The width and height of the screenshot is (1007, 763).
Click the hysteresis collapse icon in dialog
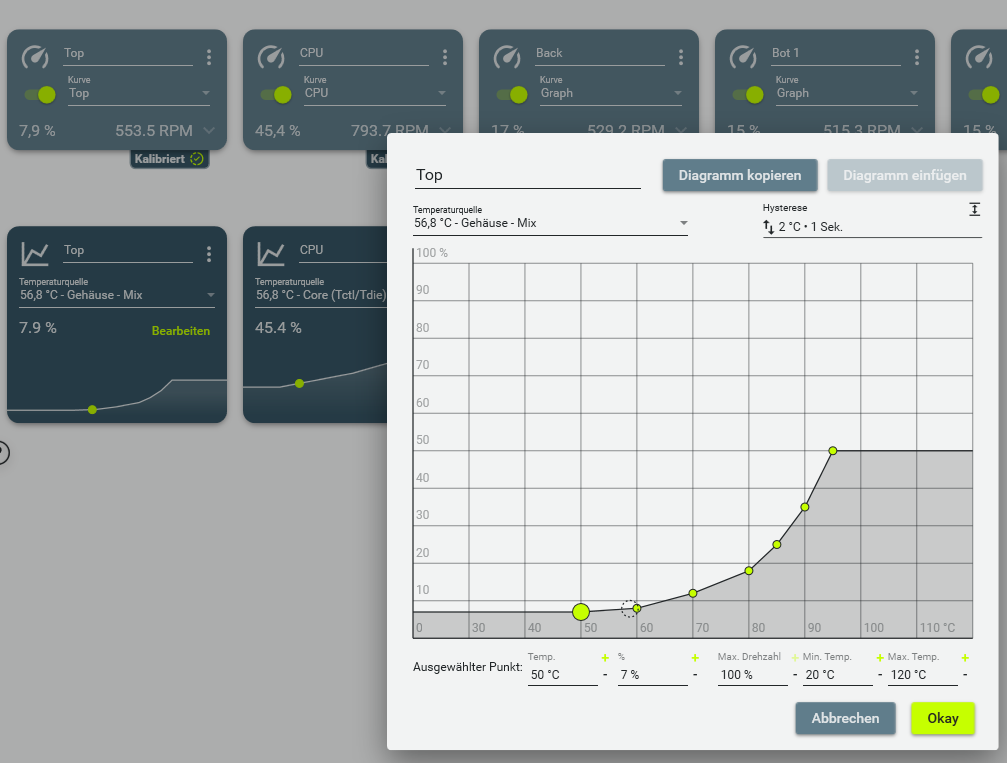coord(974,209)
